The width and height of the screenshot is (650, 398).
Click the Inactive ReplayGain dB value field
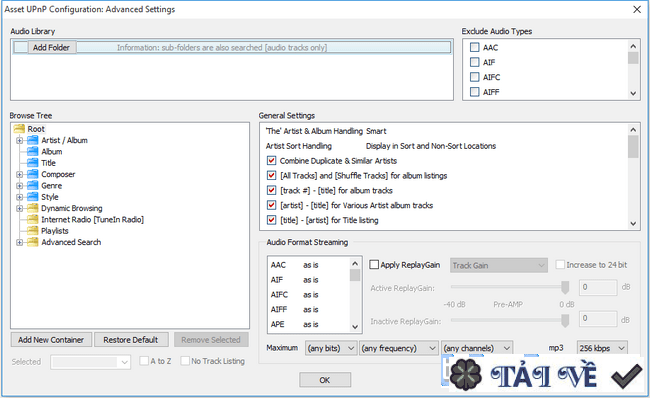(598, 318)
